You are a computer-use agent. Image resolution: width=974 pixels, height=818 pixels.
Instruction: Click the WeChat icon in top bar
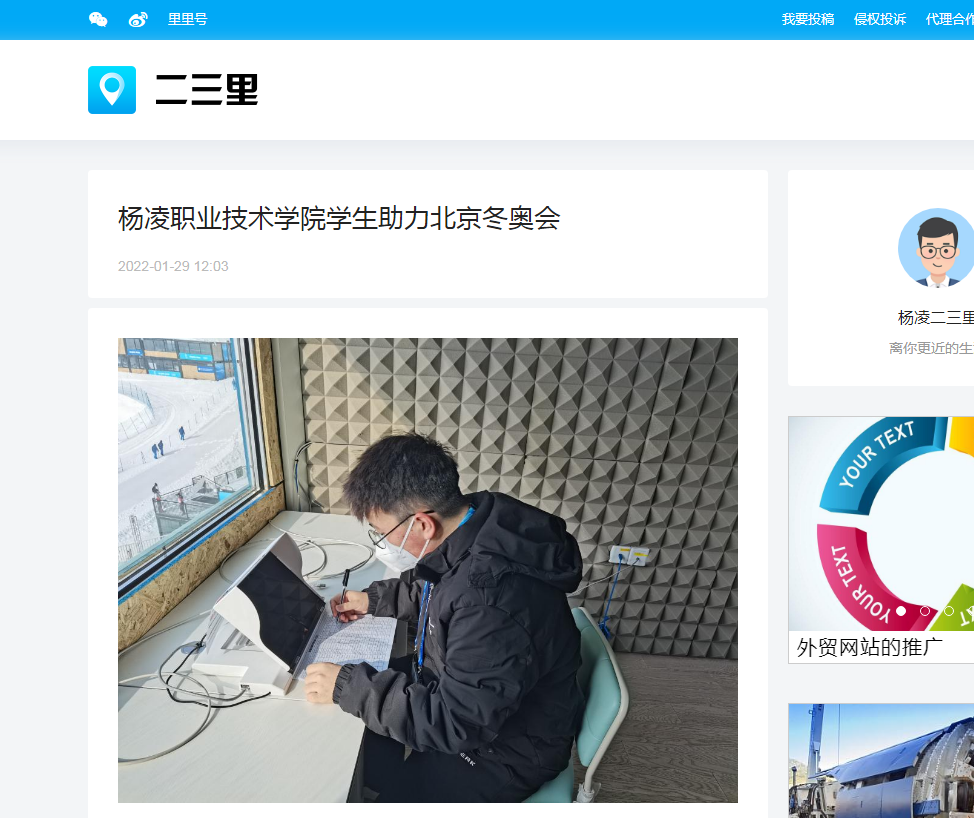point(98,19)
